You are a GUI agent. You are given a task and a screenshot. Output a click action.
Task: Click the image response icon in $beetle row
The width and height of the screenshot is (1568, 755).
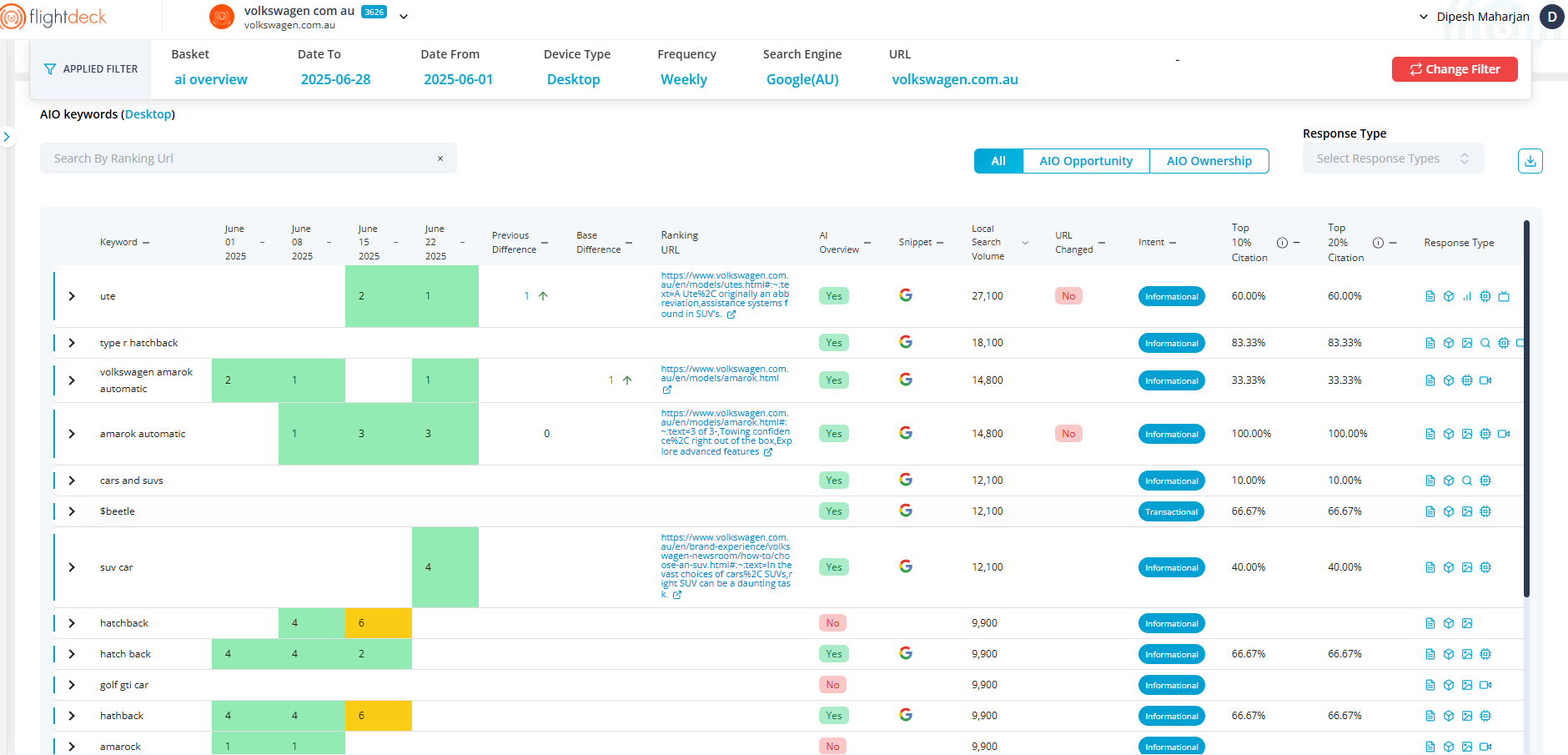click(1467, 511)
